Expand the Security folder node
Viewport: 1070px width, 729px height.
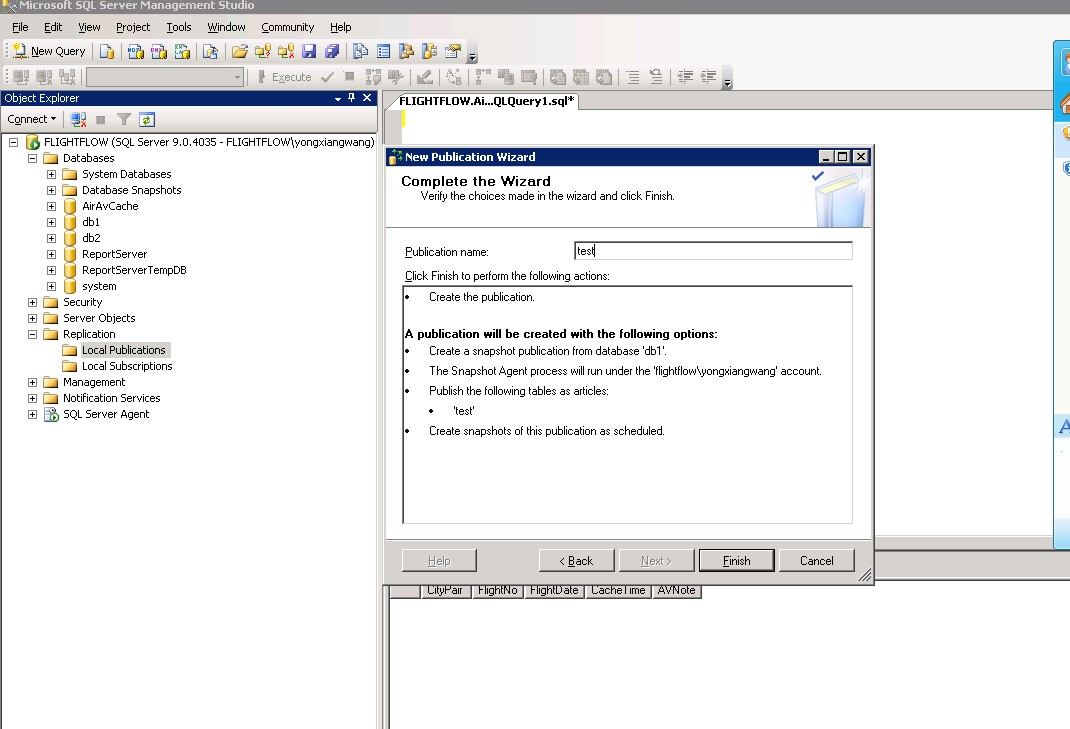[32, 302]
